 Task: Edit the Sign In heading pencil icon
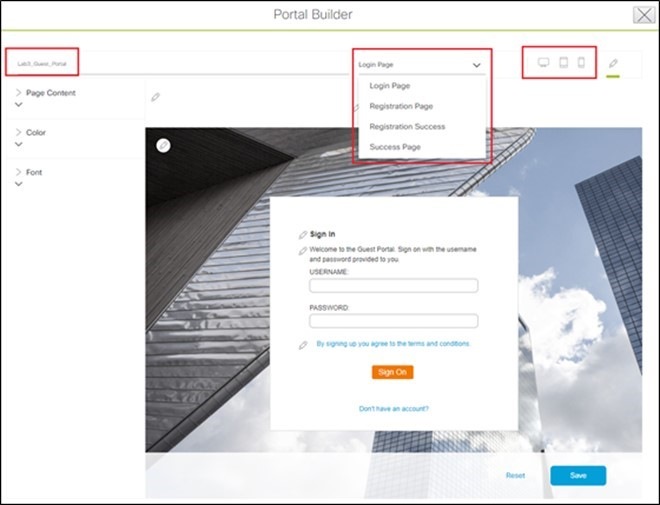(303, 235)
